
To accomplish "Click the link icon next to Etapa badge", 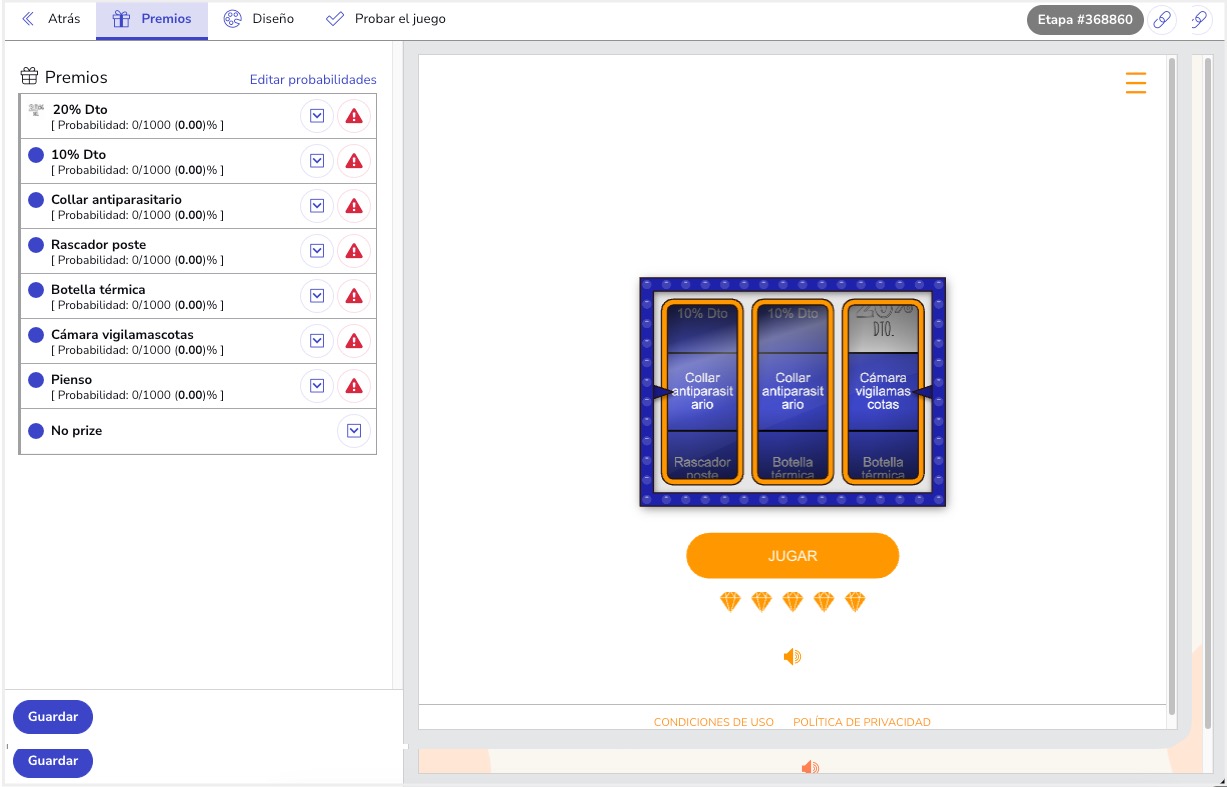I will coord(1162,20).
